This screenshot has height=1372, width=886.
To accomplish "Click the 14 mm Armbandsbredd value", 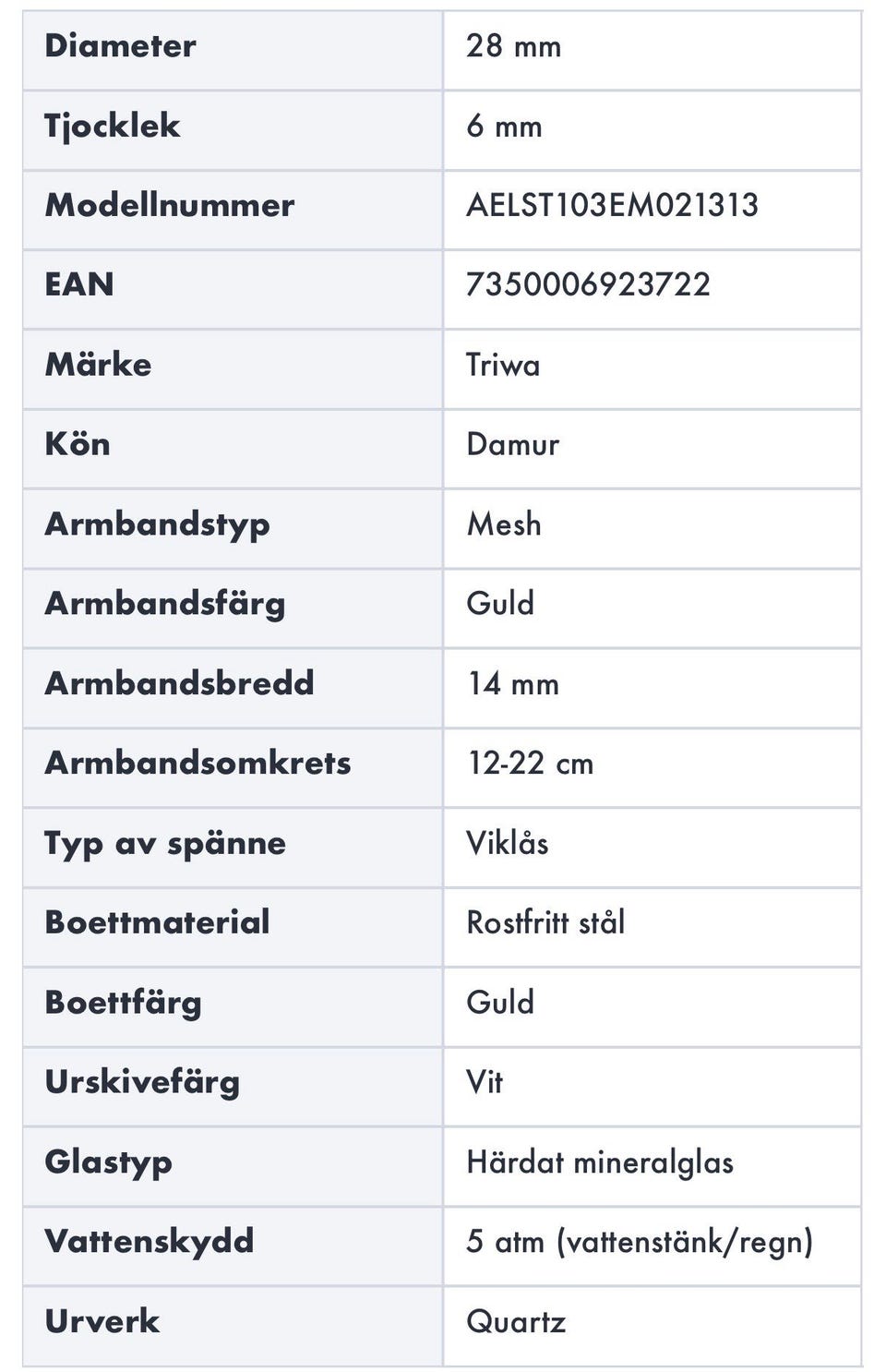I will coord(512,684).
